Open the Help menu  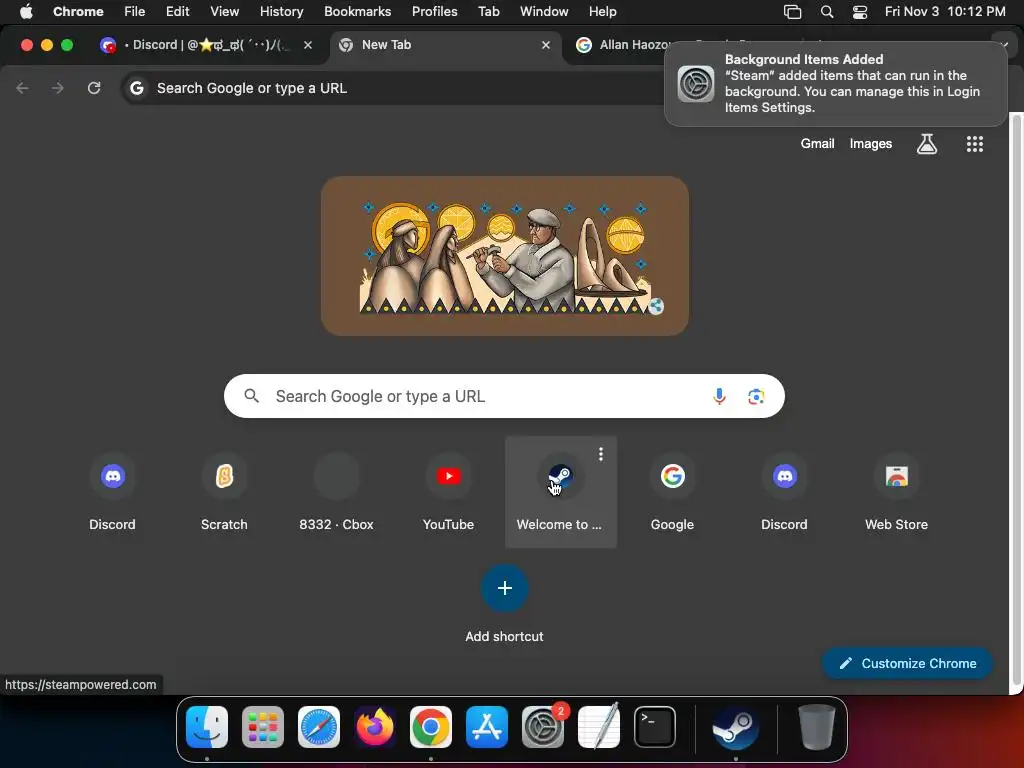(x=602, y=11)
